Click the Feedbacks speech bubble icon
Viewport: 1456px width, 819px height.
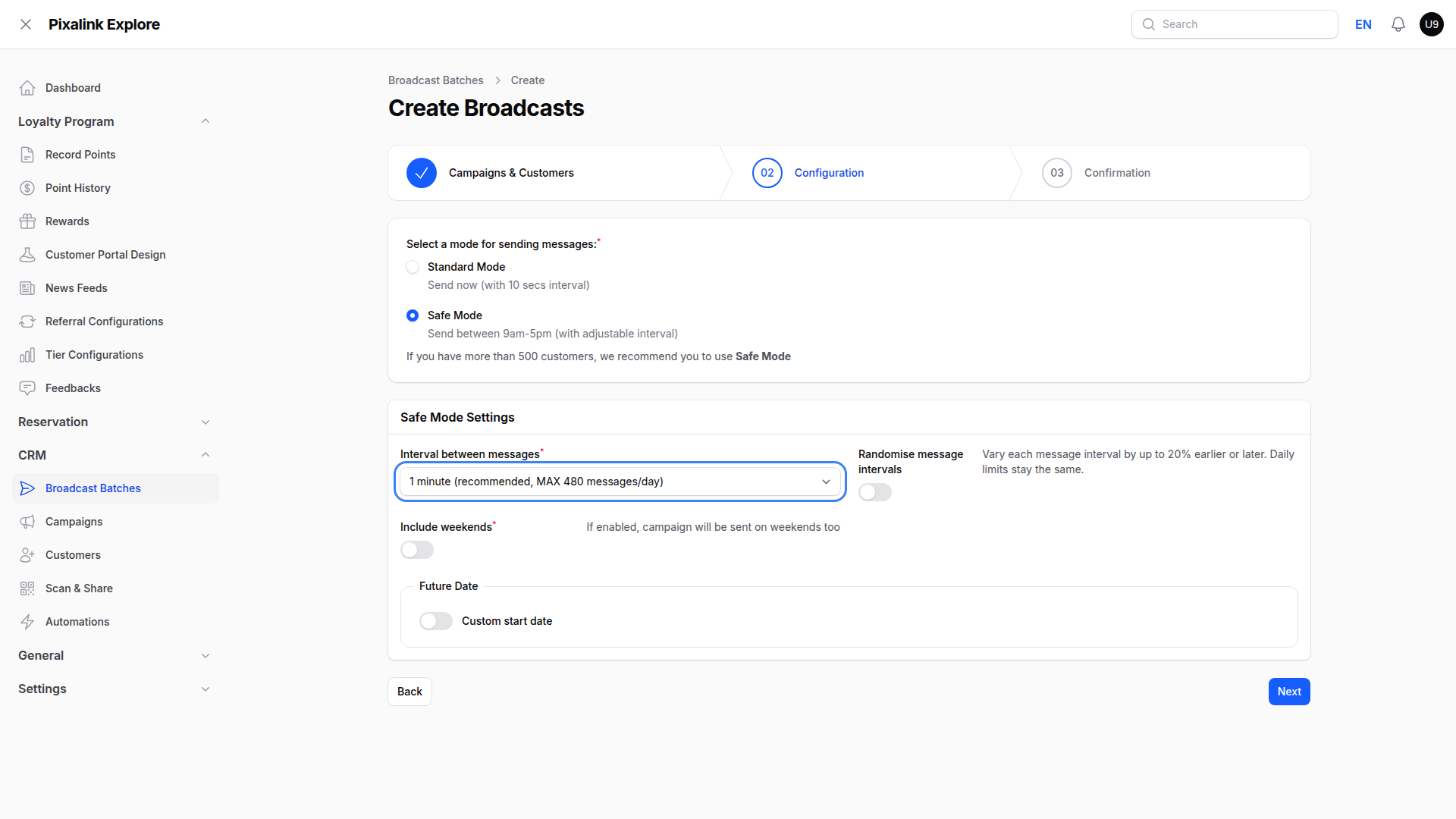pos(27,388)
